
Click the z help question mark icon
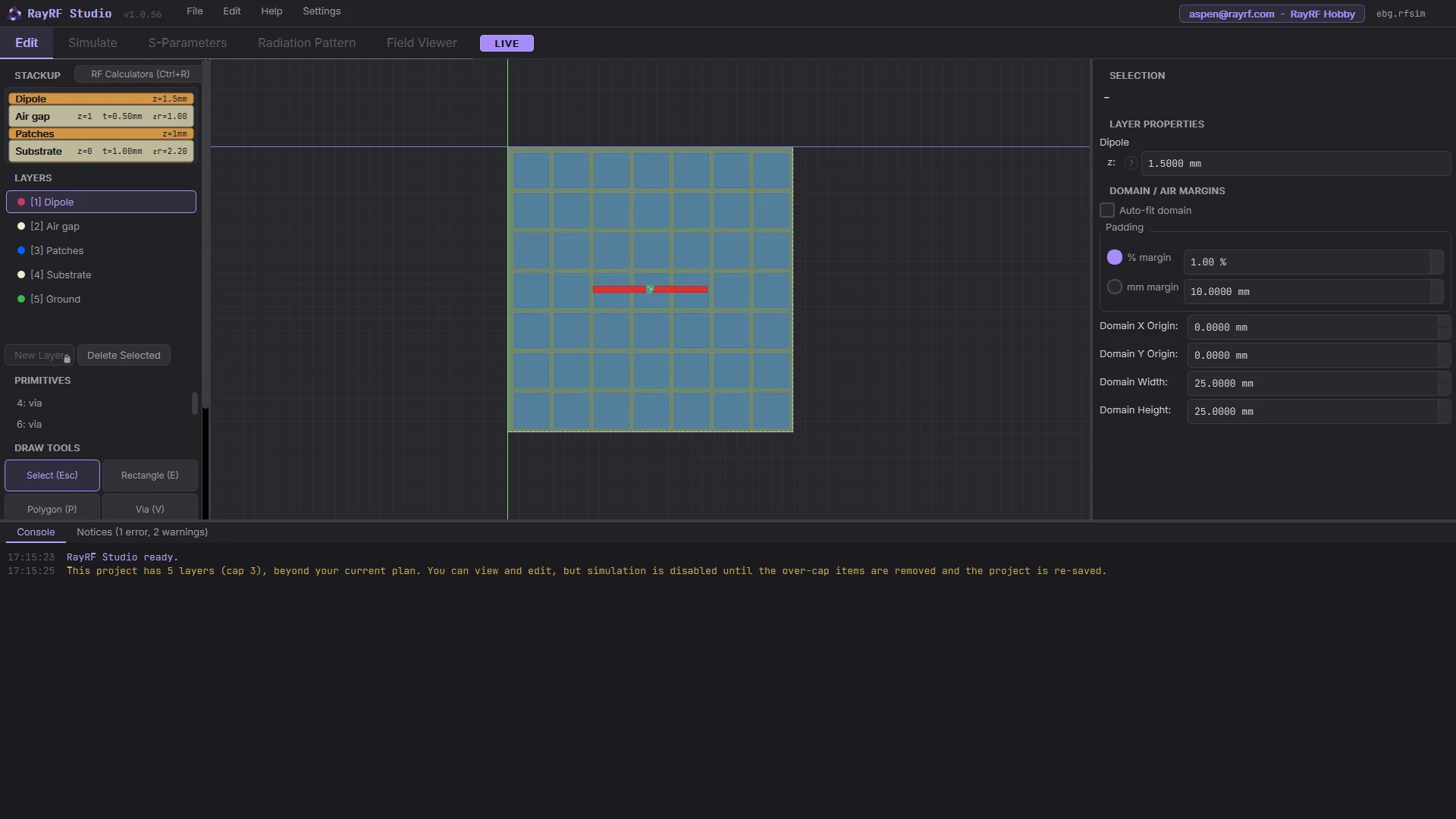pos(1131,163)
